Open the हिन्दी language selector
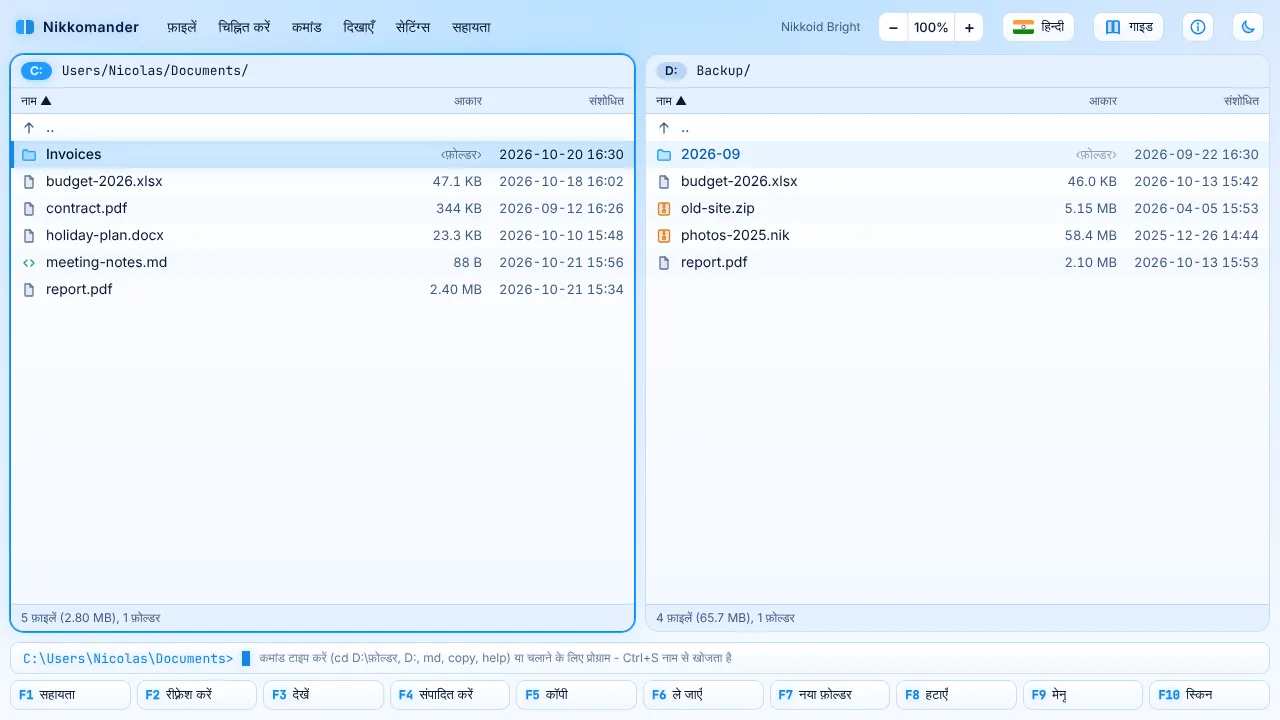Image resolution: width=1280 pixels, height=720 pixels. 1038,27
